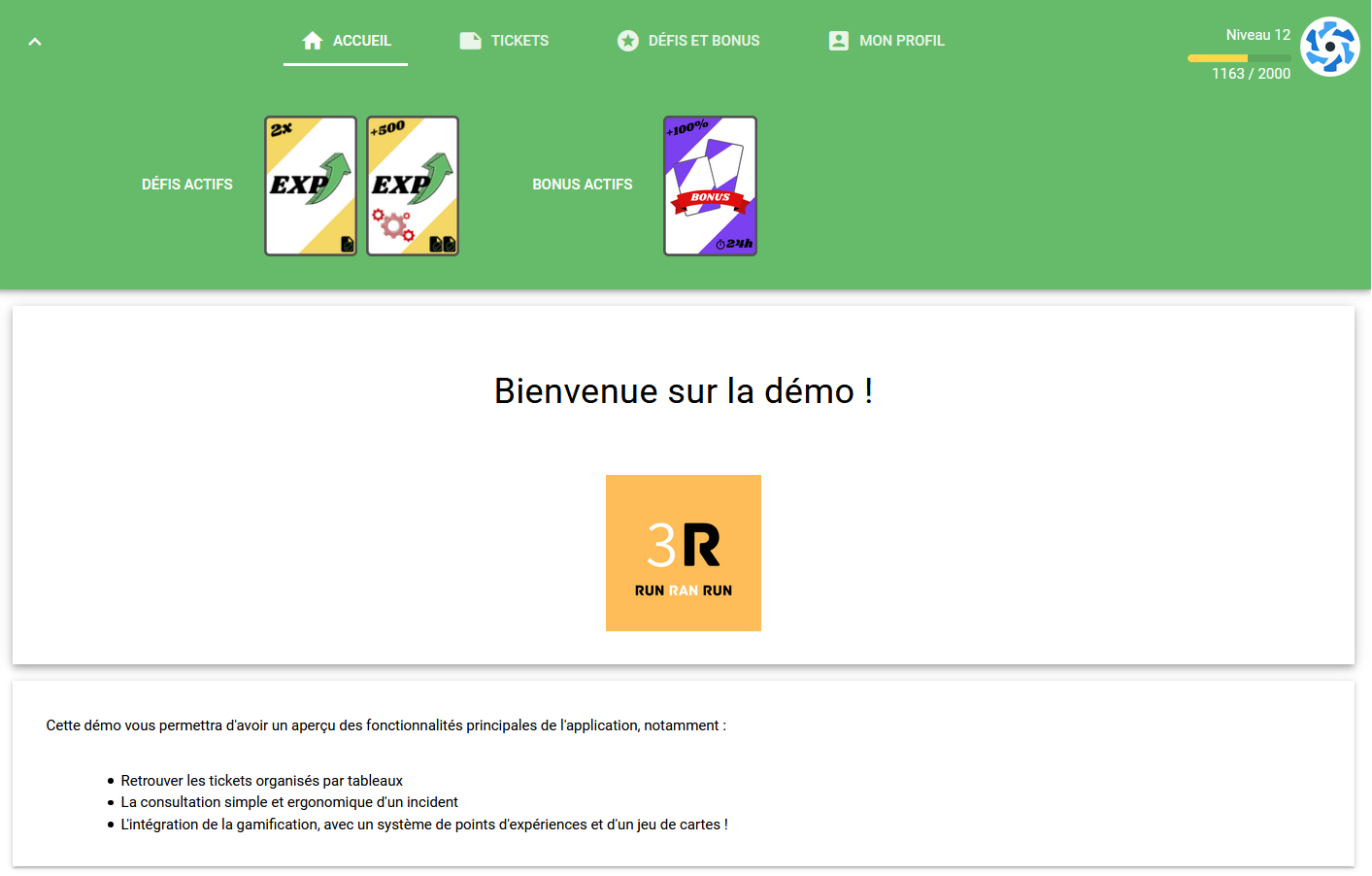
Task: Click the Niveau 12 label
Action: (x=1258, y=34)
